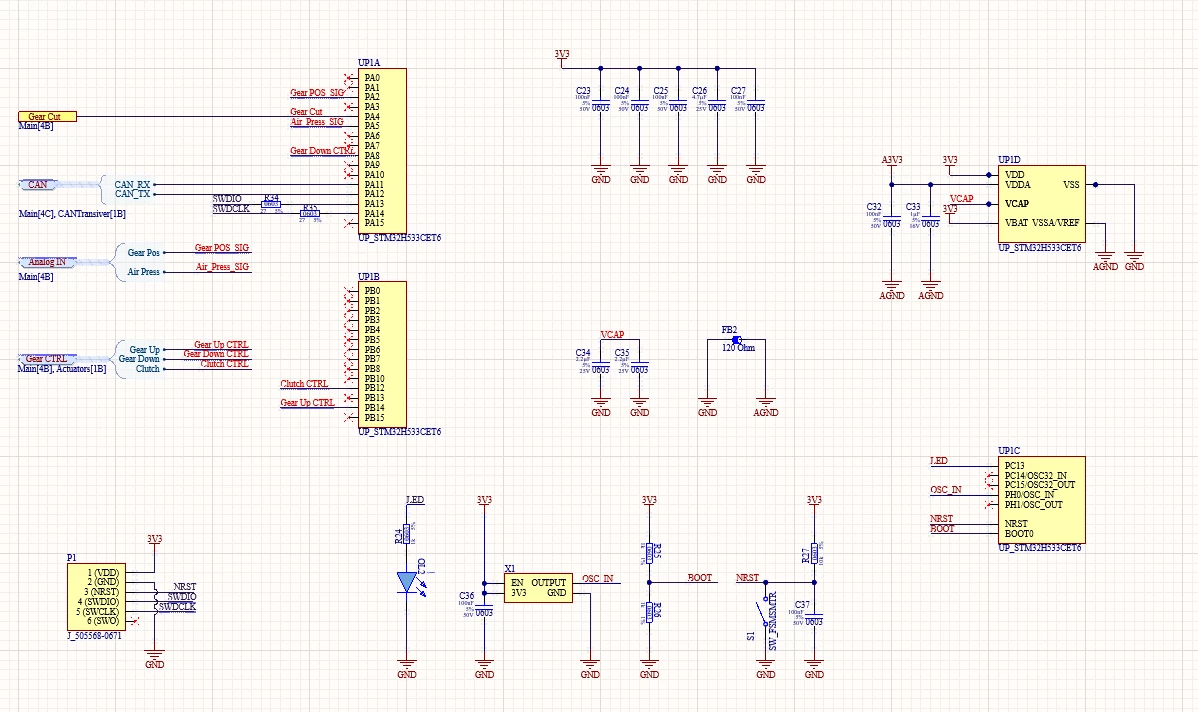Click the BOOT net label beside R35
Image resolution: width=1198 pixels, height=712 pixels.
click(x=700, y=578)
